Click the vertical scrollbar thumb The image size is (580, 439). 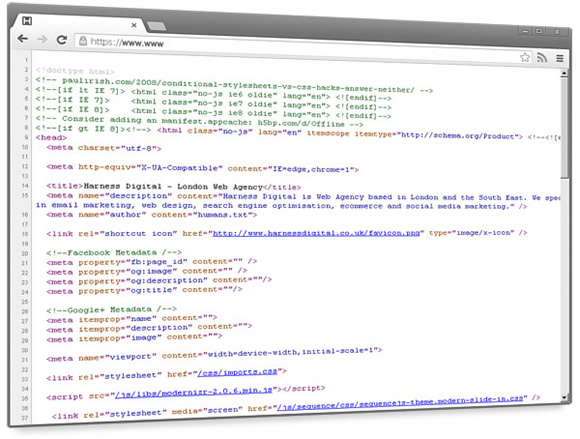[x=564, y=128]
